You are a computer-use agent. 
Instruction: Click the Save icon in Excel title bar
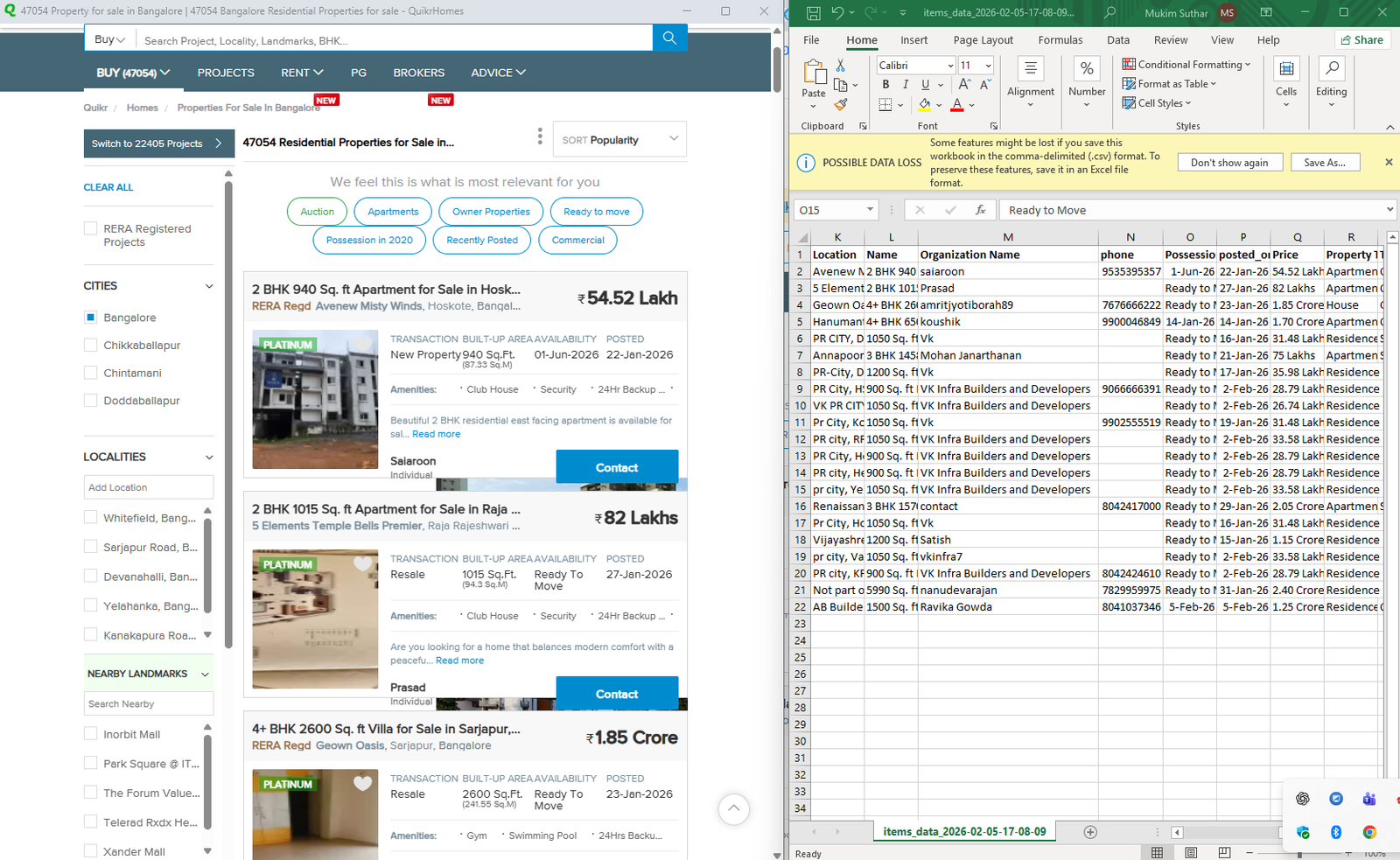pyautogui.click(x=814, y=13)
